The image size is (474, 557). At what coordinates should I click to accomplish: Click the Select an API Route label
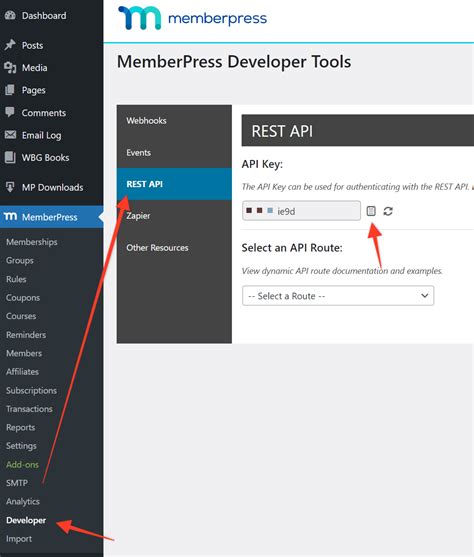292,248
